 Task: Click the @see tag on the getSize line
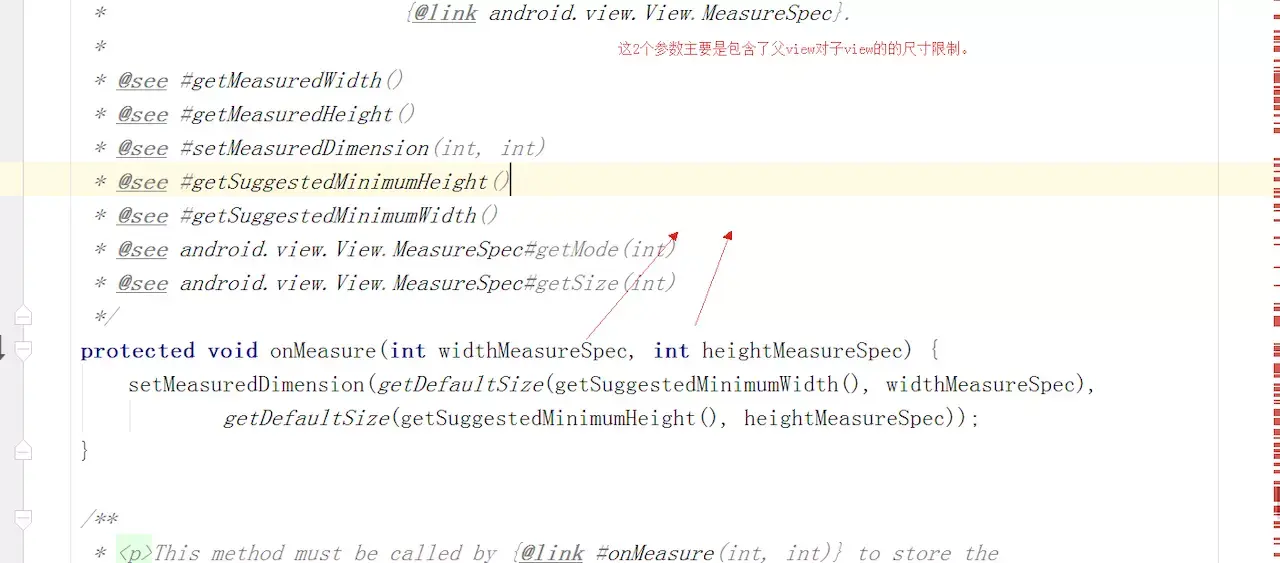pyautogui.click(x=142, y=284)
